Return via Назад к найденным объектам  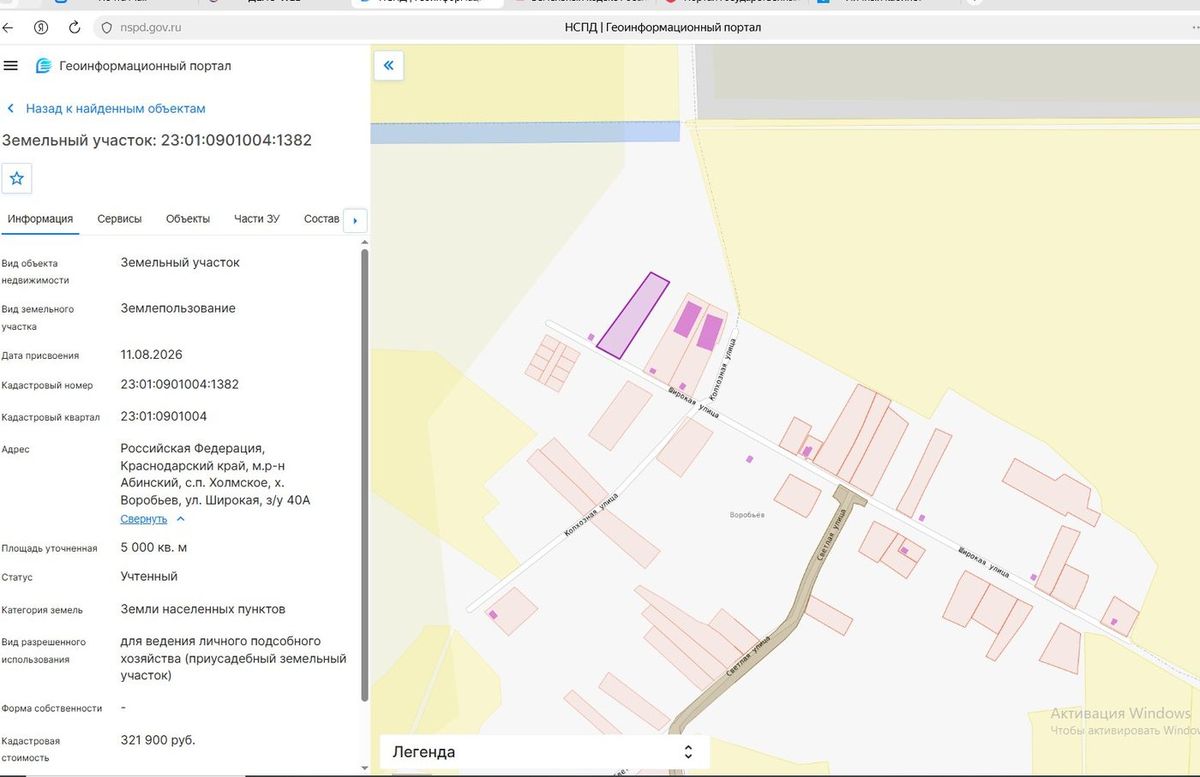click(x=115, y=108)
